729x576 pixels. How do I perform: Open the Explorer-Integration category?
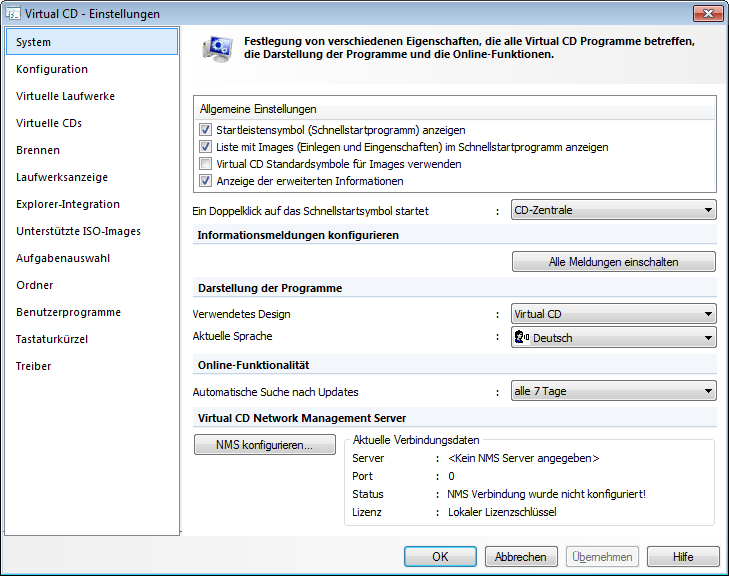[92, 204]
